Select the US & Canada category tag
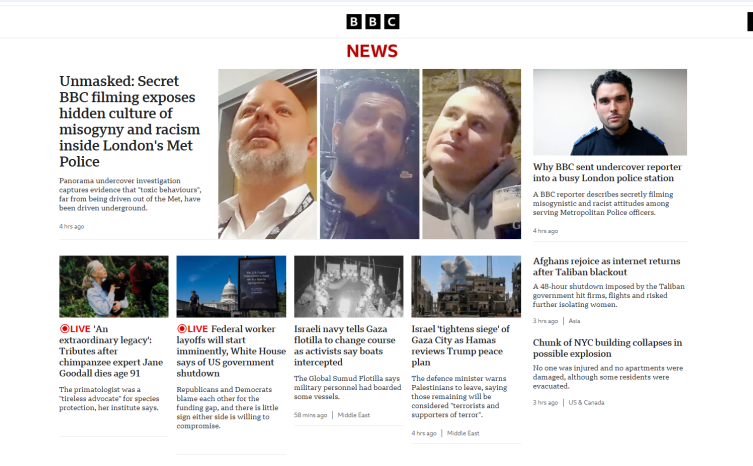753x466 pixels. coord(586,403)
